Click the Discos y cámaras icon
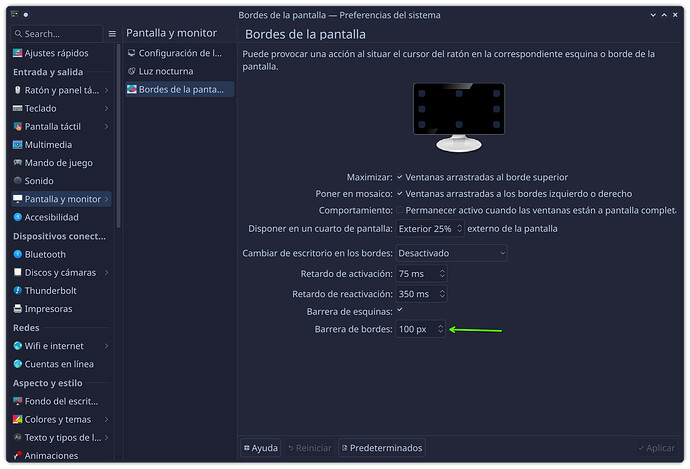690x469 pixels. pos(18,272)
